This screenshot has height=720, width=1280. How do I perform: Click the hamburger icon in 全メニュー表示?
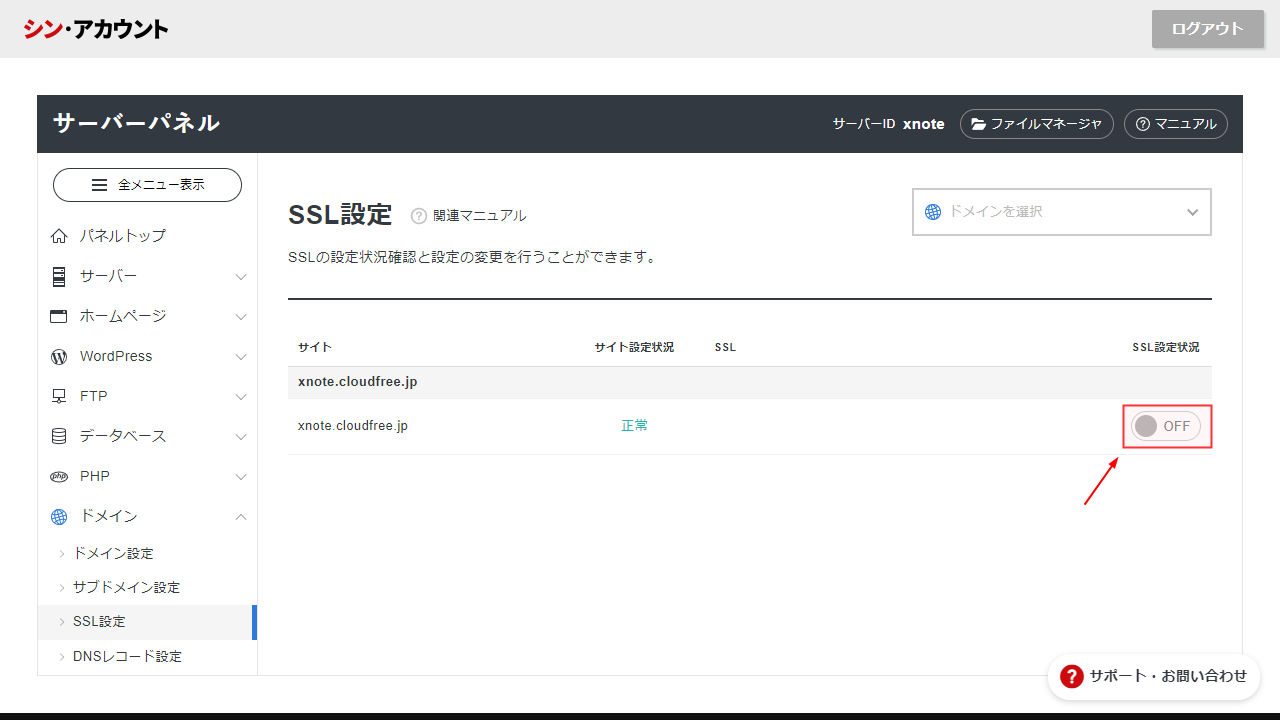[x=99, y=185]
